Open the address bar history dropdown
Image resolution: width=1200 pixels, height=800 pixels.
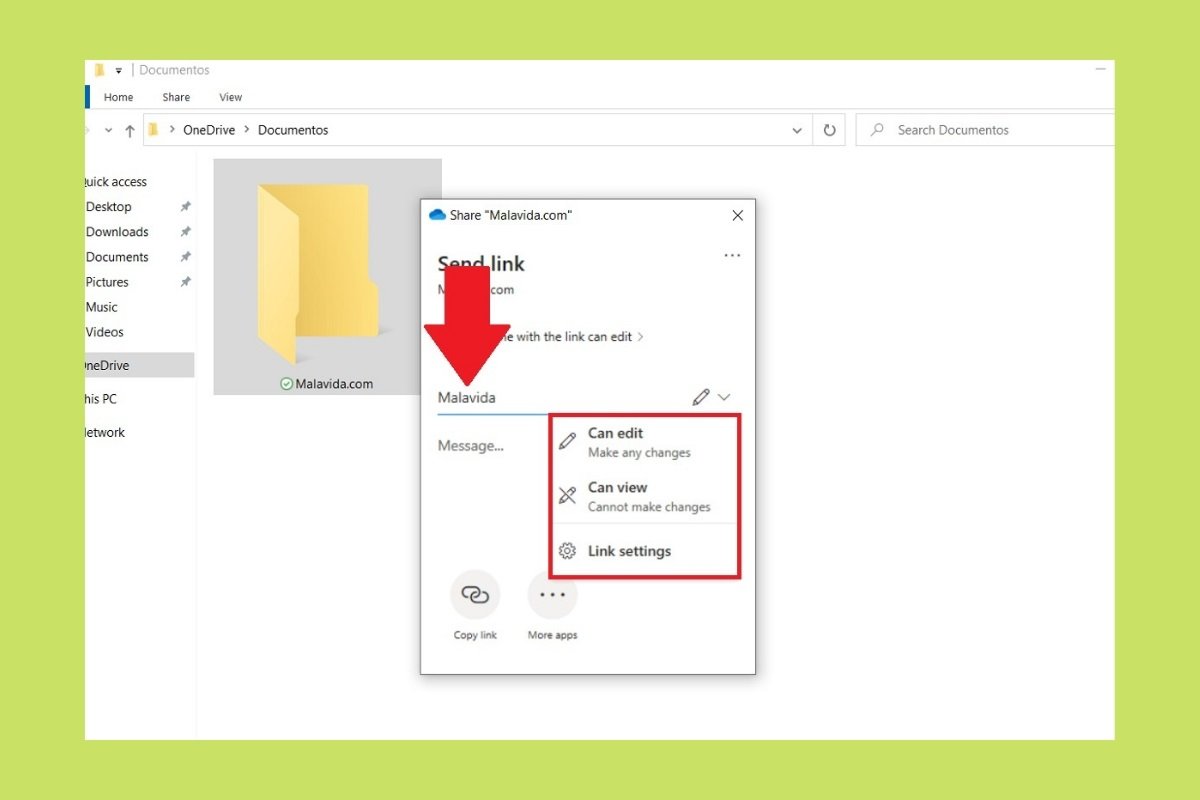(x=797, y=130)
